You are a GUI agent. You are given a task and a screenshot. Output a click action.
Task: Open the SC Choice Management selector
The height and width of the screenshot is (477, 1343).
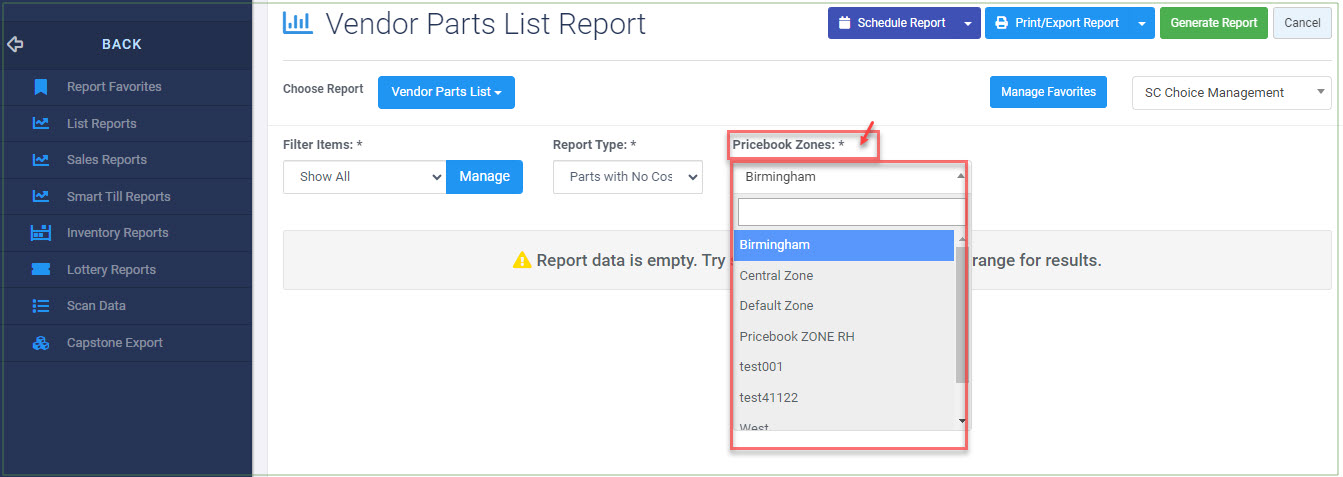[x=1231, y=93]
